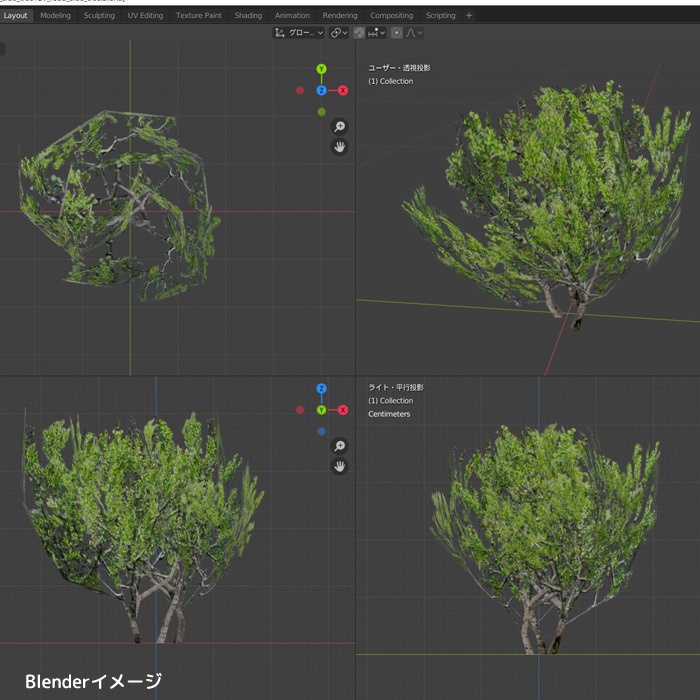Image resolution: width=700 pixels, height=700 pixels.
Task: Click pan hand icon in top-left viewport
Action: (x=340, y=147)
